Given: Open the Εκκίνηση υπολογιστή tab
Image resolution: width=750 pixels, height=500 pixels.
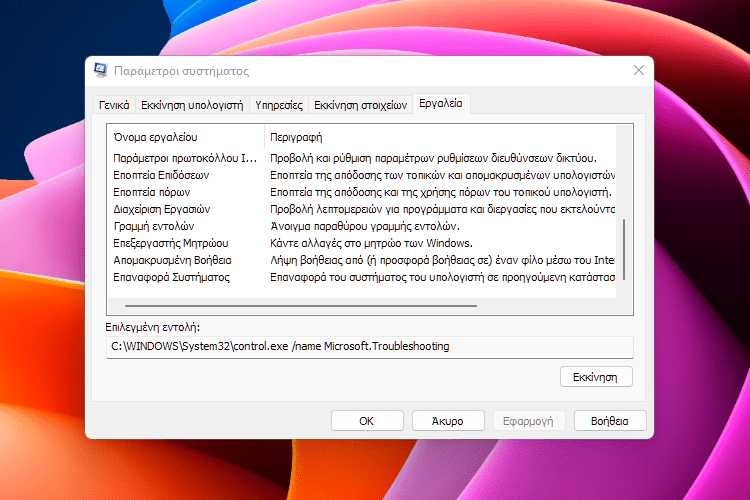Looking at the screenshot, I should tap(192, 104).
